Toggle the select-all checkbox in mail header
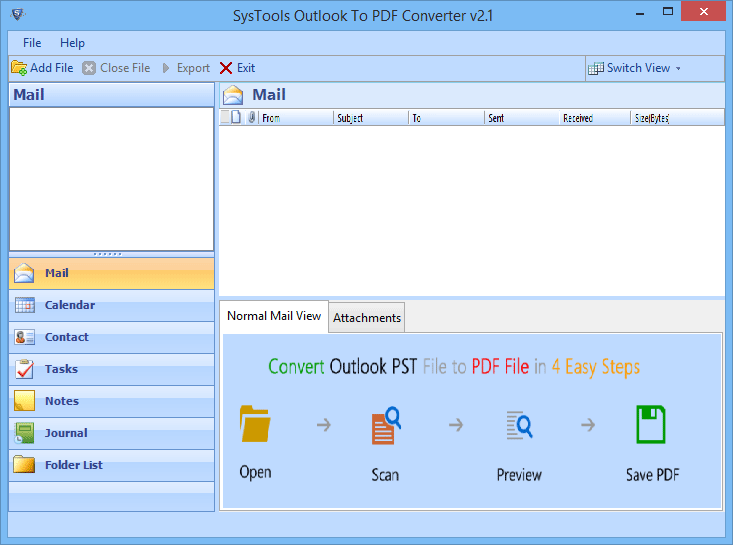 pos(225,117)
